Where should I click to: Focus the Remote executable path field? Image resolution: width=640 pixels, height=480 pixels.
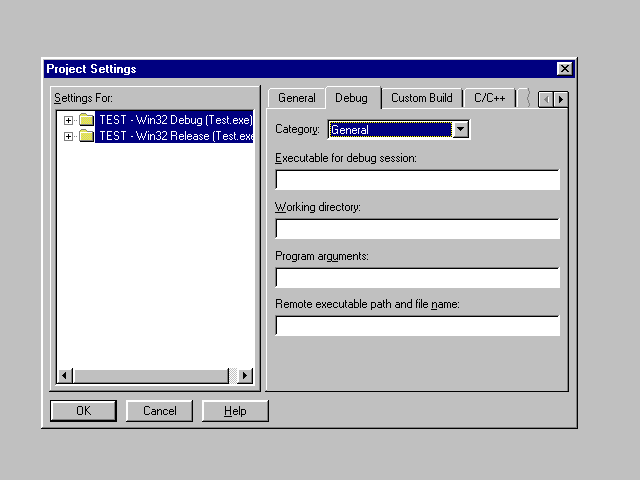[417, 326]
